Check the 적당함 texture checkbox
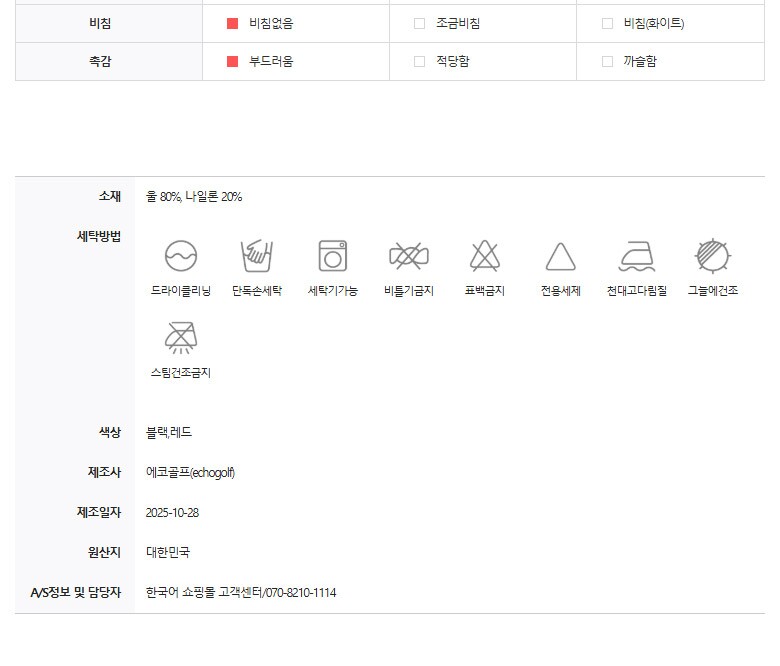The width and height of the screenshot is (780, 666). tap(420, 61)
